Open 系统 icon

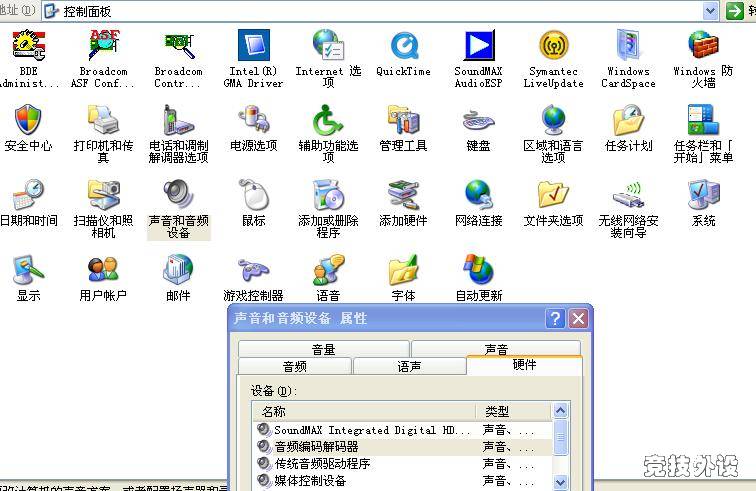tap(703, 194)
